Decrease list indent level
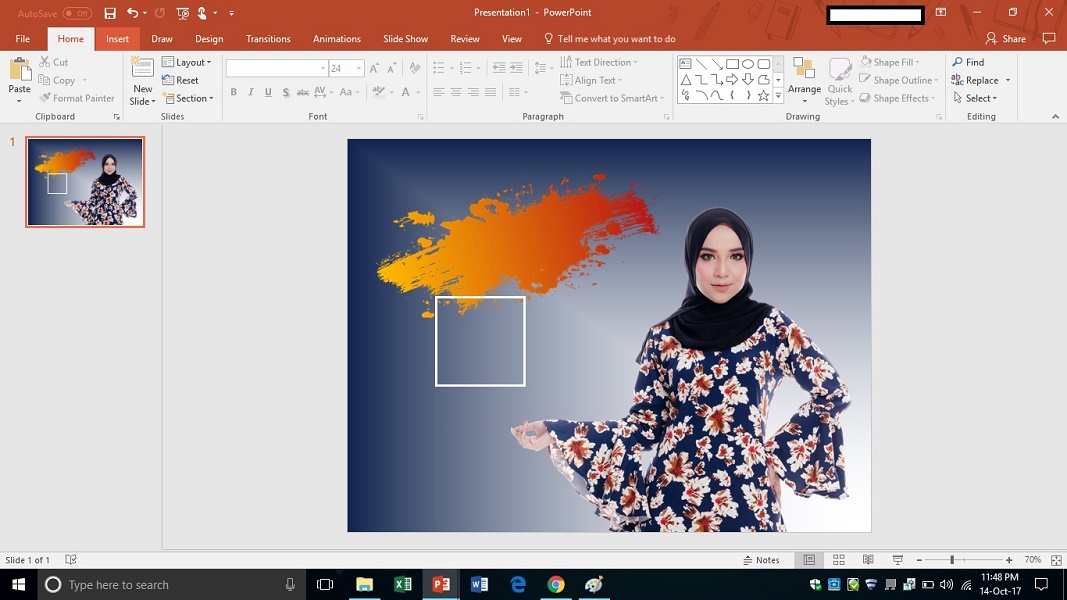The height and width of the screenshot is (600, 1067). coord(499,67)
